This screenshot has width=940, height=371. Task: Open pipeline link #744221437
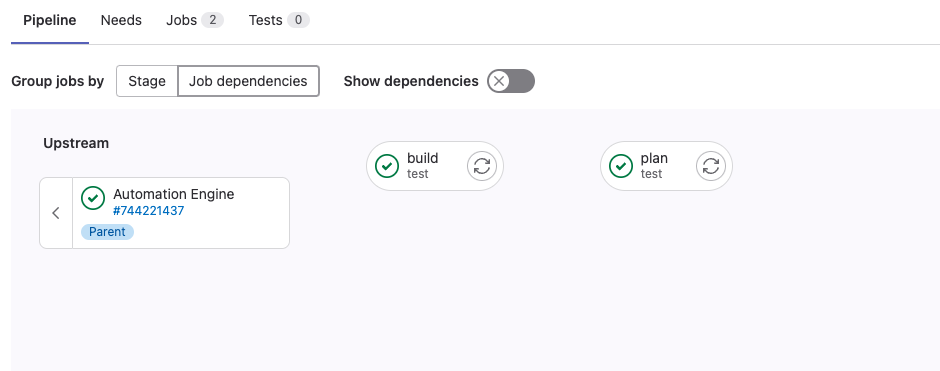tap(149, 211)
